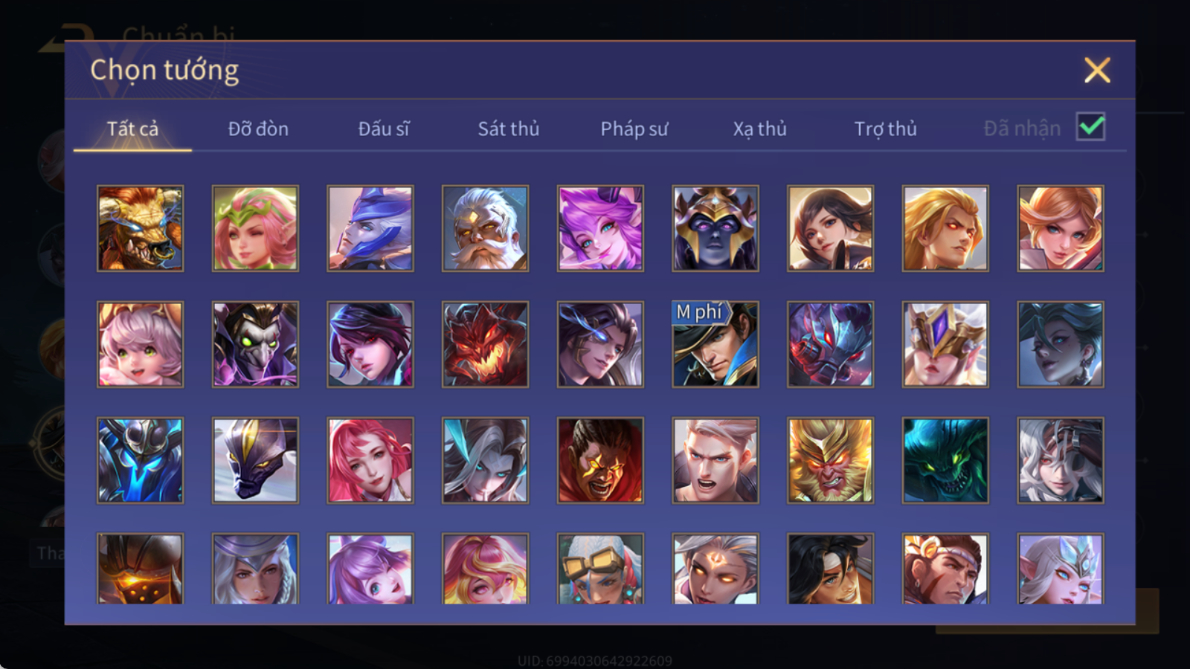The image size is (1190, 669).
Task: Select the blue-skinned gold-helmet hero
Action: pos(716,228)
